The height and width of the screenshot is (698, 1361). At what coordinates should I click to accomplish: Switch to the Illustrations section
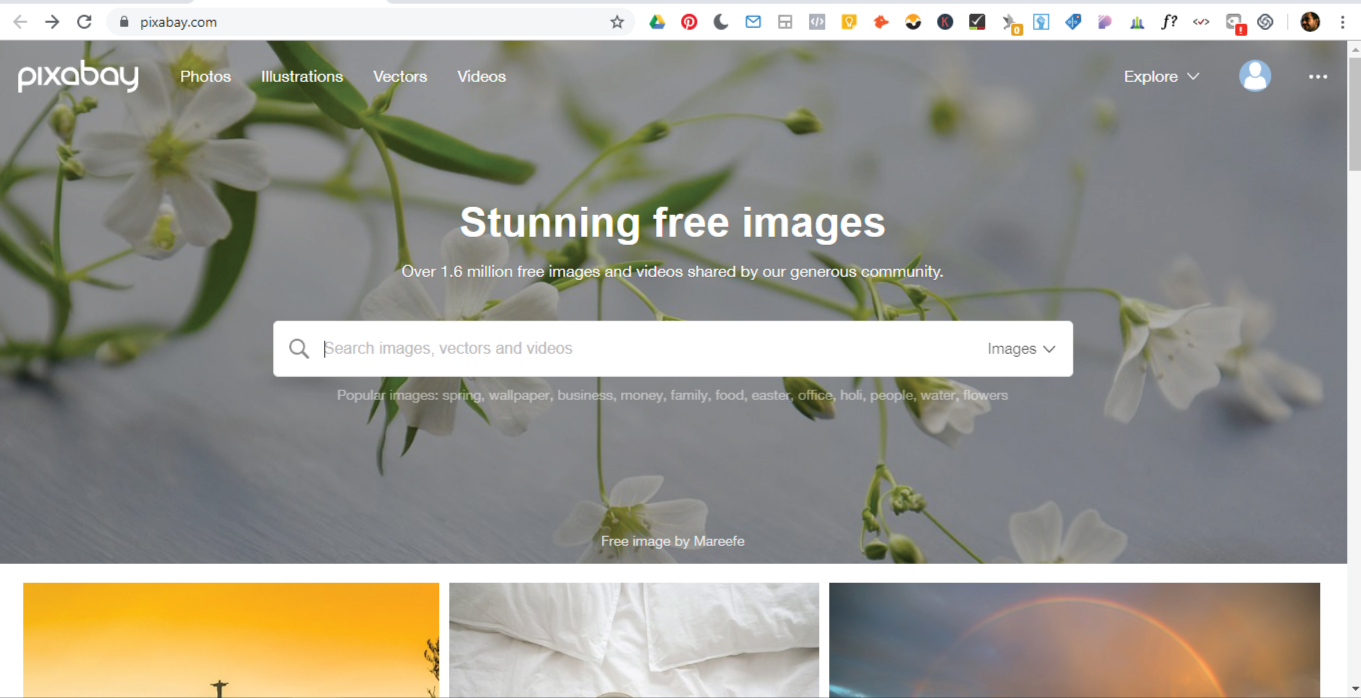point(302,76)
